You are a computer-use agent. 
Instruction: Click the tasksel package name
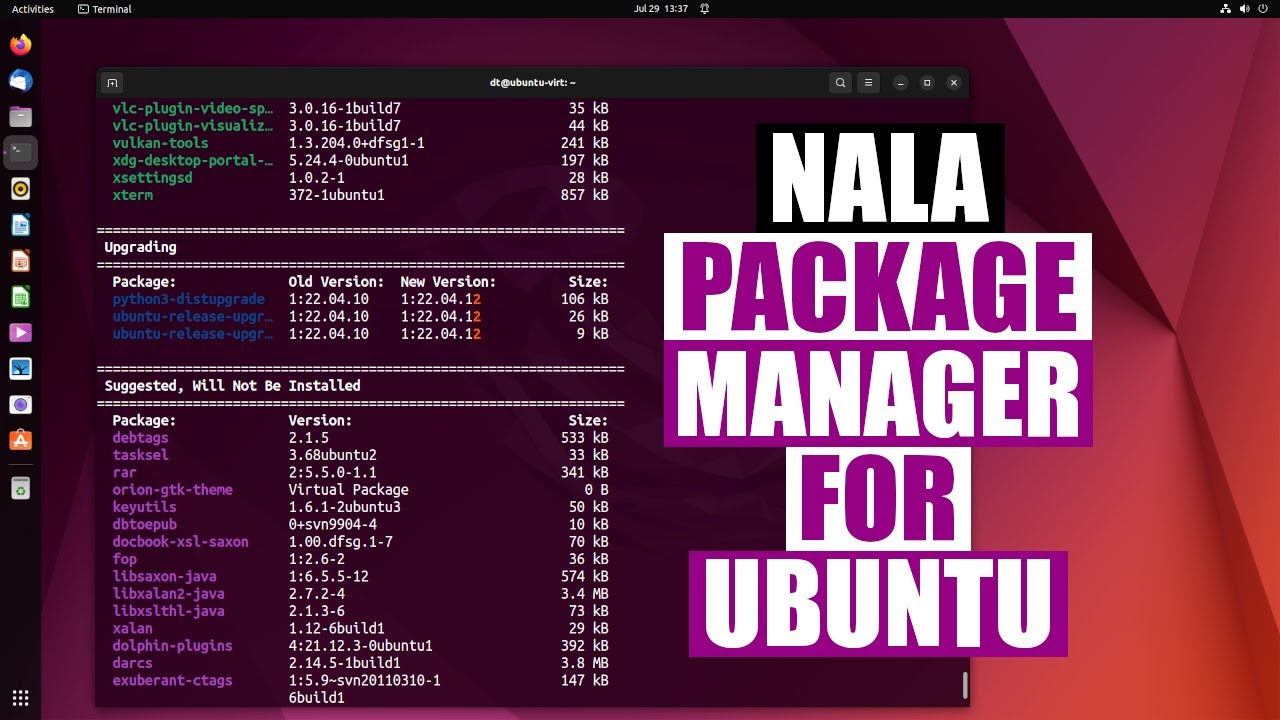coord(140,455)
